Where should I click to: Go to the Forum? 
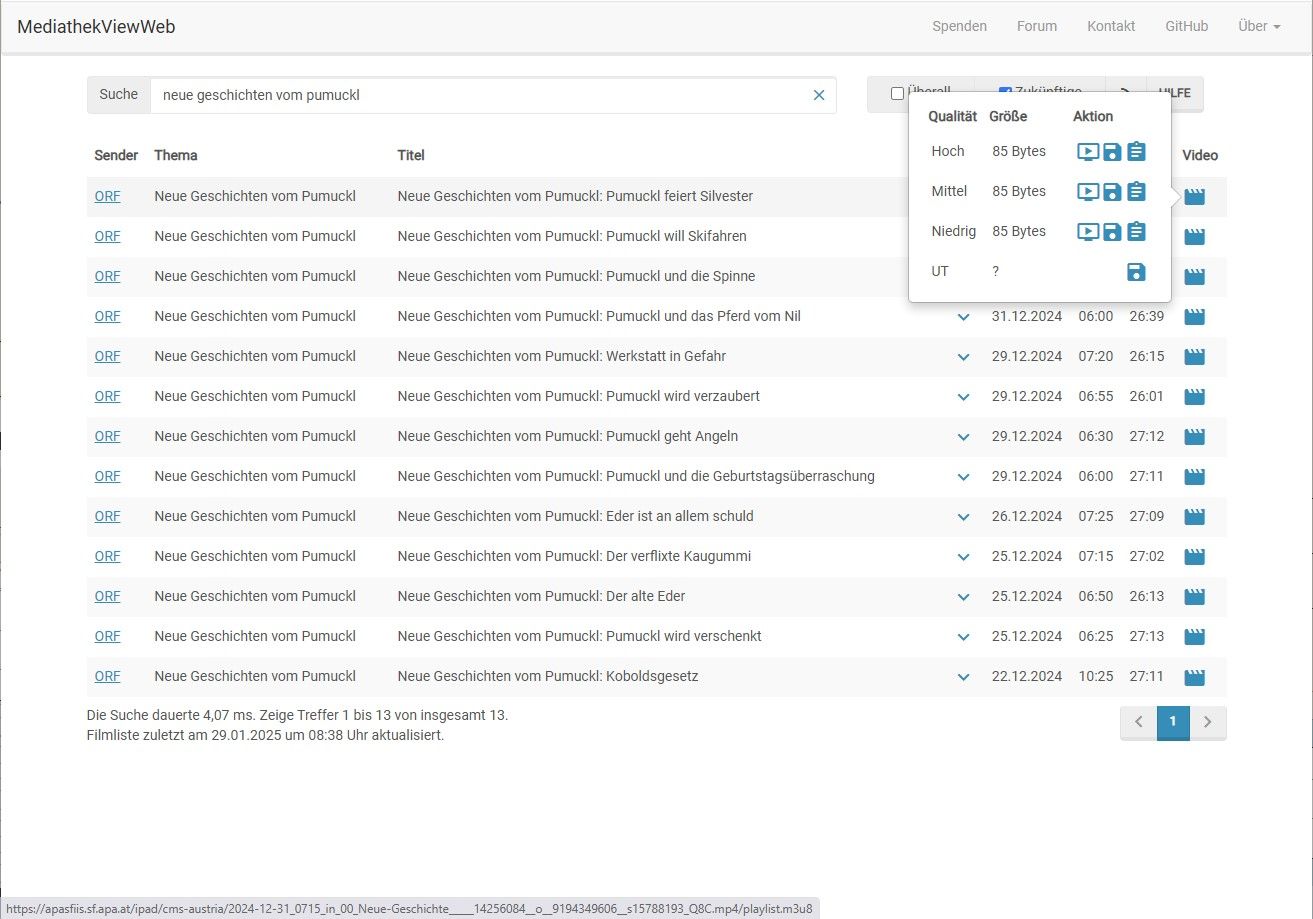click(x=1037, y=26)
